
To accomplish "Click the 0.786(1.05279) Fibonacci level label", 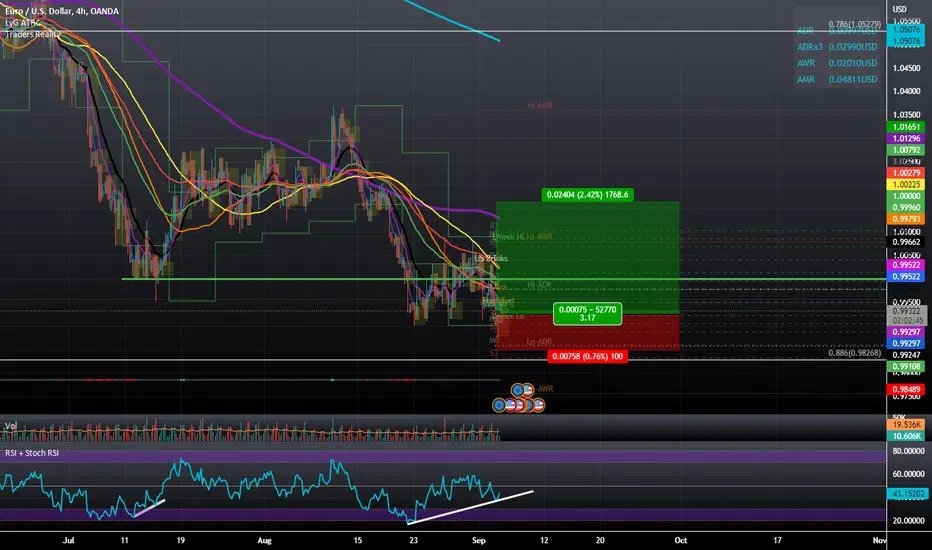I will point(855,24).
